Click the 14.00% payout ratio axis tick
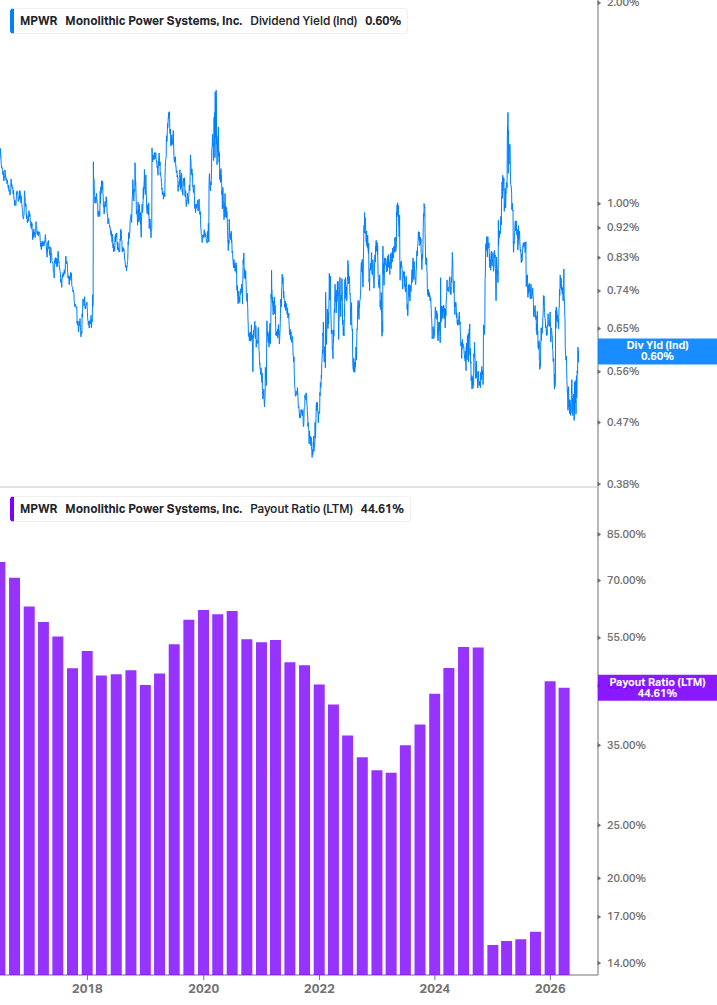Image resolution: width=717 pixels, height=1005 pixels. click(626, 963)
